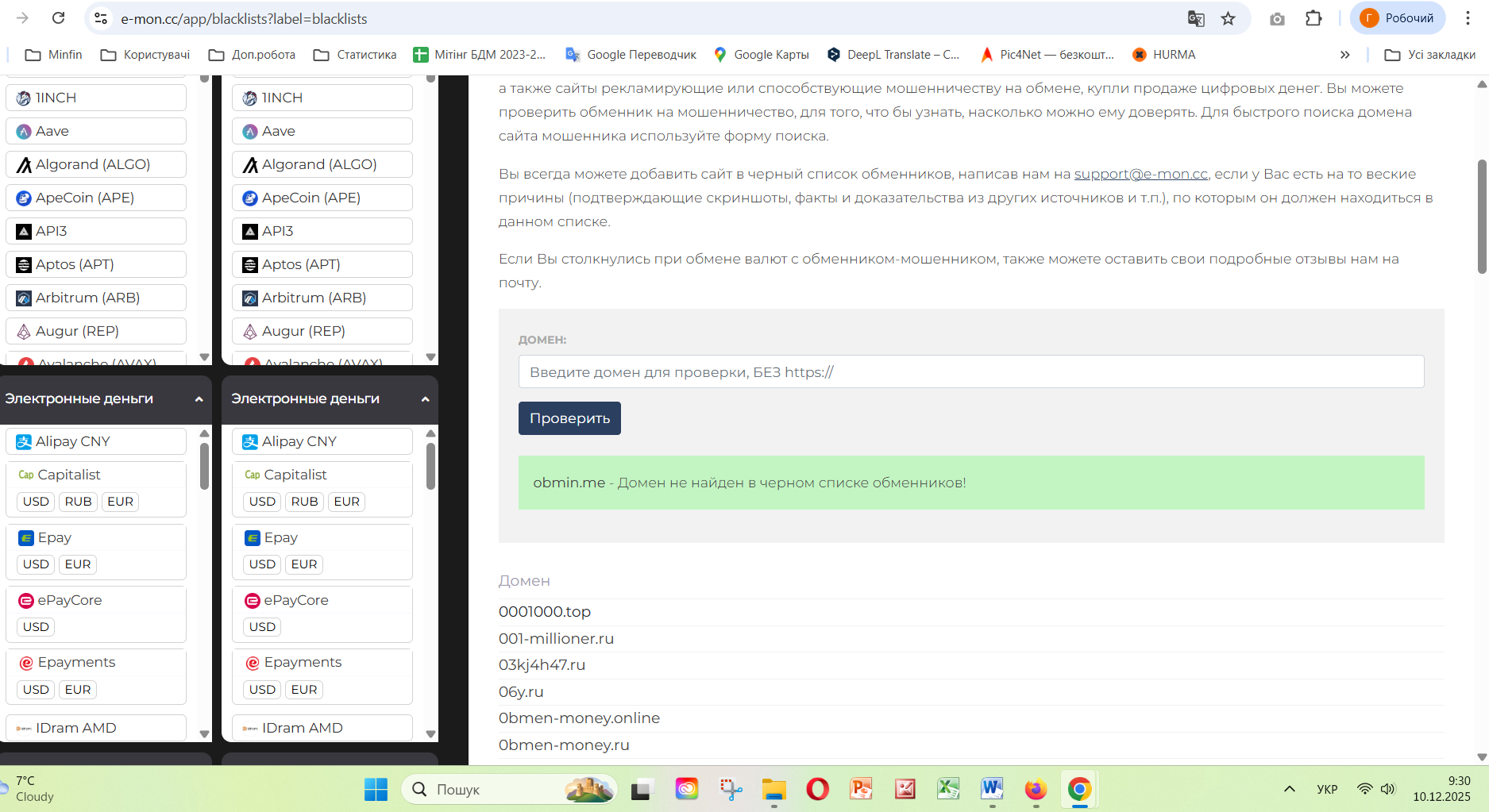Click the down arrow of right e-money list scrollbar
The image size is (1489, 812).
pyautogui.click(x=430, y=734)
